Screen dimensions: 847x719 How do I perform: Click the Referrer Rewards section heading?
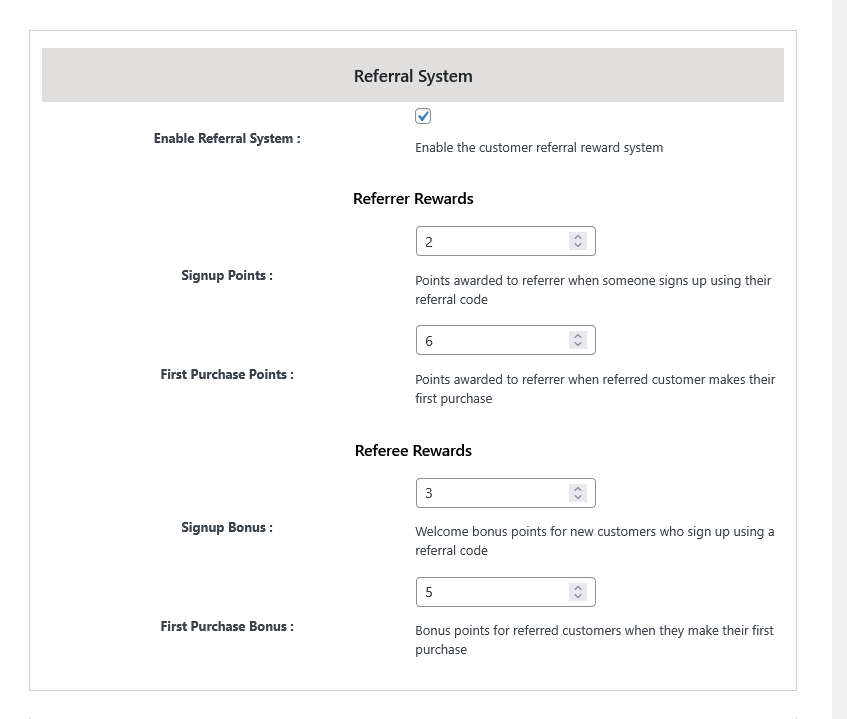click(x=413, y=198)
